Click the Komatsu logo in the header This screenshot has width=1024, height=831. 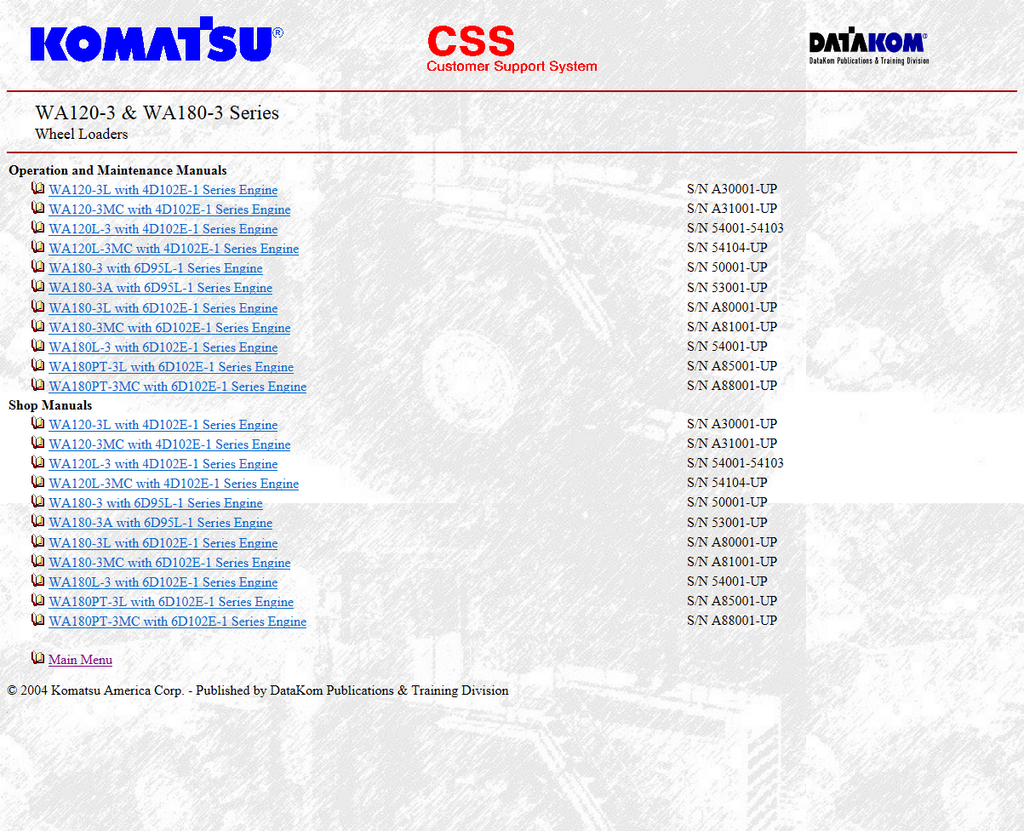pyautogui.click(x=155, y=41)
